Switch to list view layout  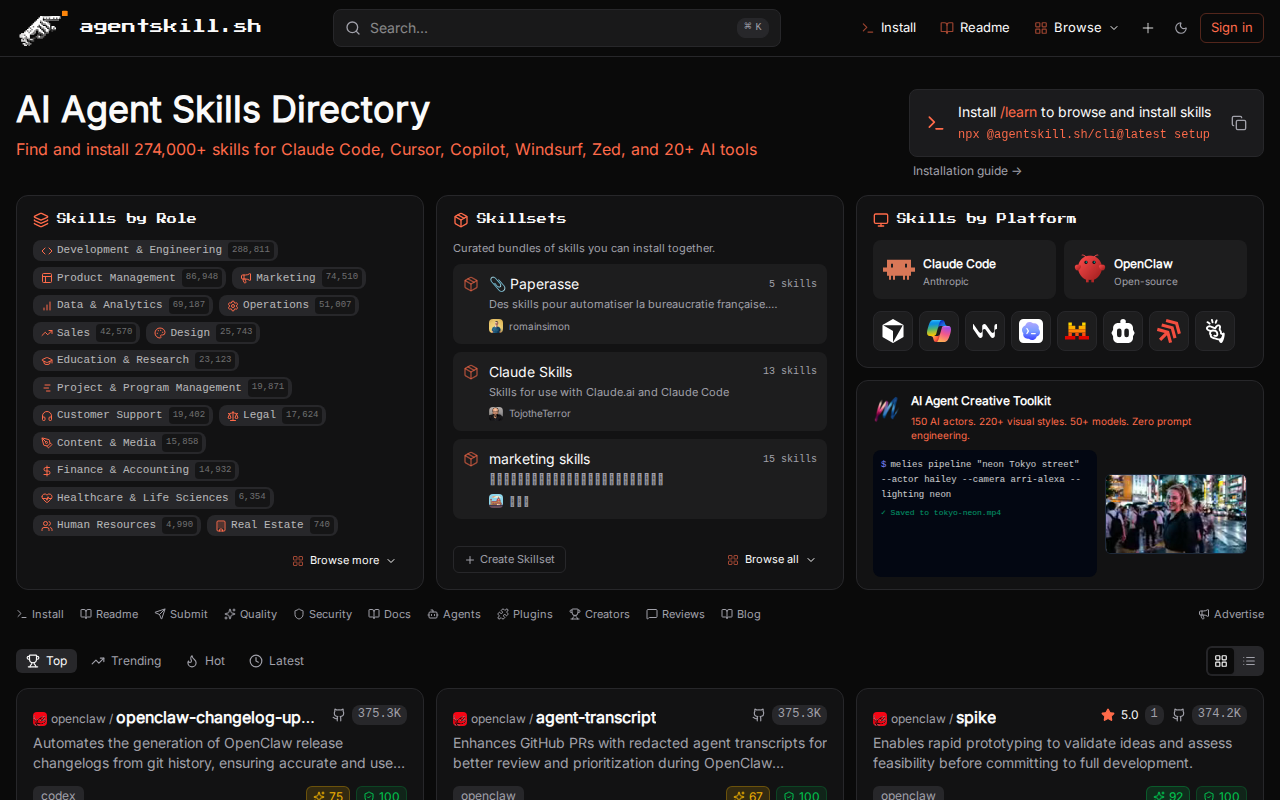point(1249,661)
